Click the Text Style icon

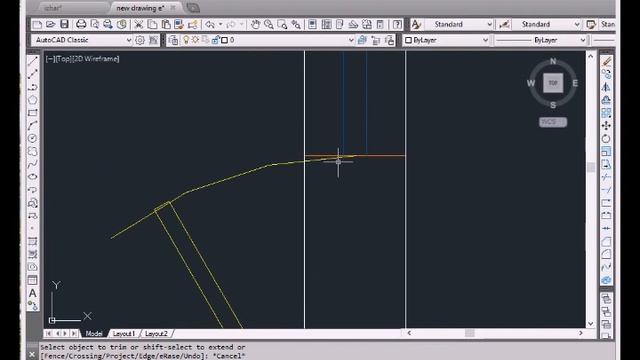point(416,24)
